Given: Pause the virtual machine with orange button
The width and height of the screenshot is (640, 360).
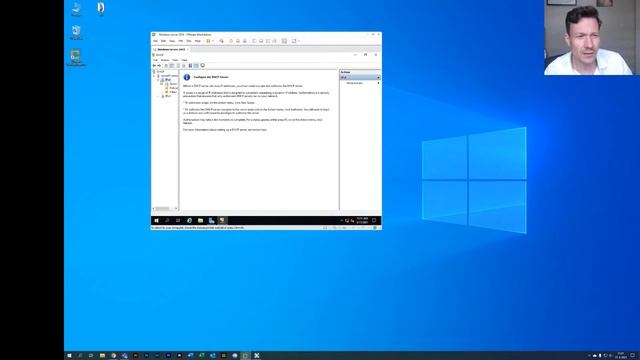Looking at the screenshot, I should click(x=208, y=41).
